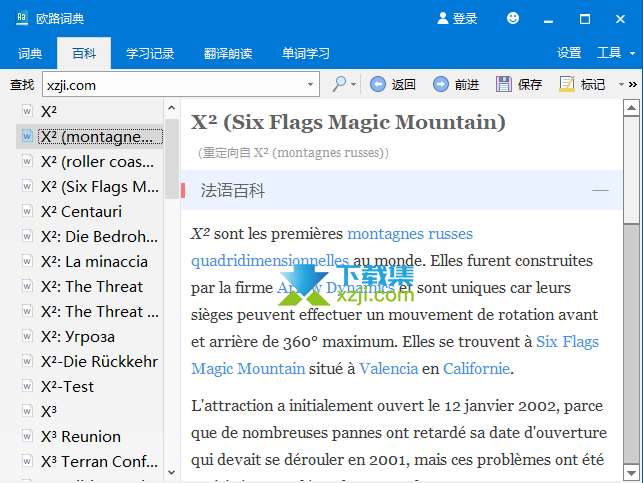This screenshot has height=483, width=643.
Task: Open the dropdown arrow next to 标记
Action: tap(621, 84)
